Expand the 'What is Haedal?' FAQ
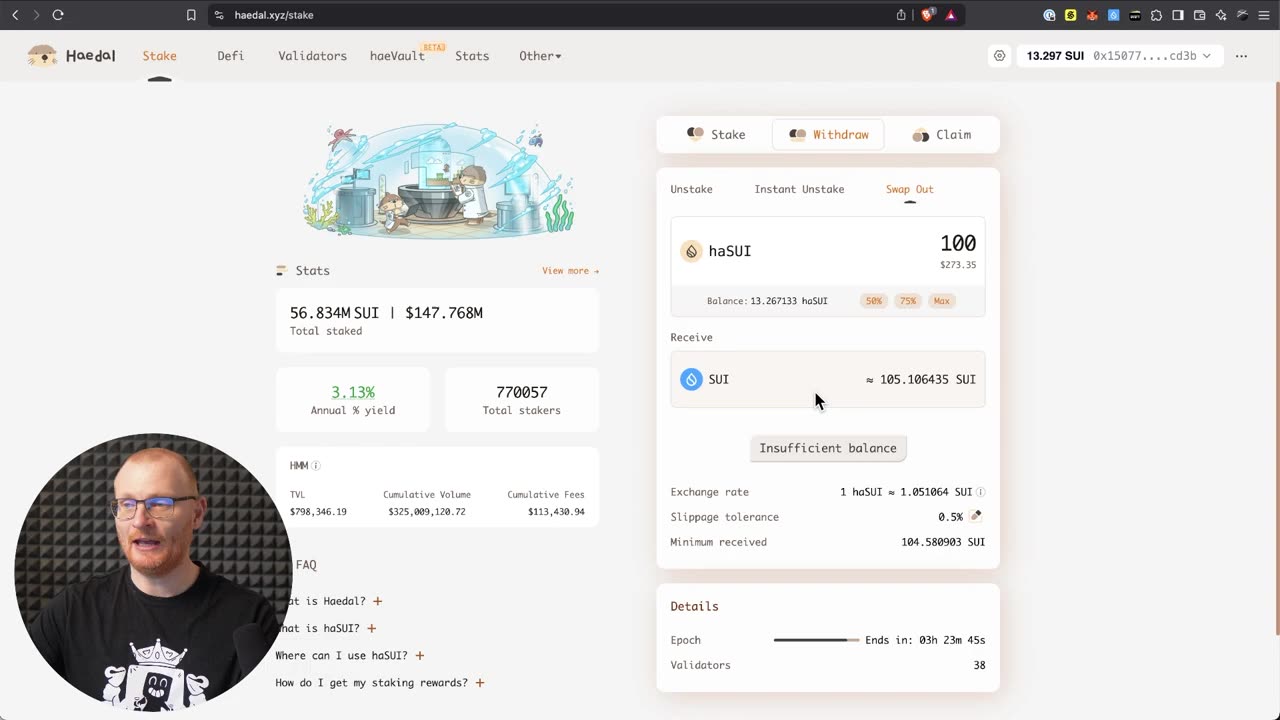Viewport: 1280px width, 720px height. coord(378,601)
